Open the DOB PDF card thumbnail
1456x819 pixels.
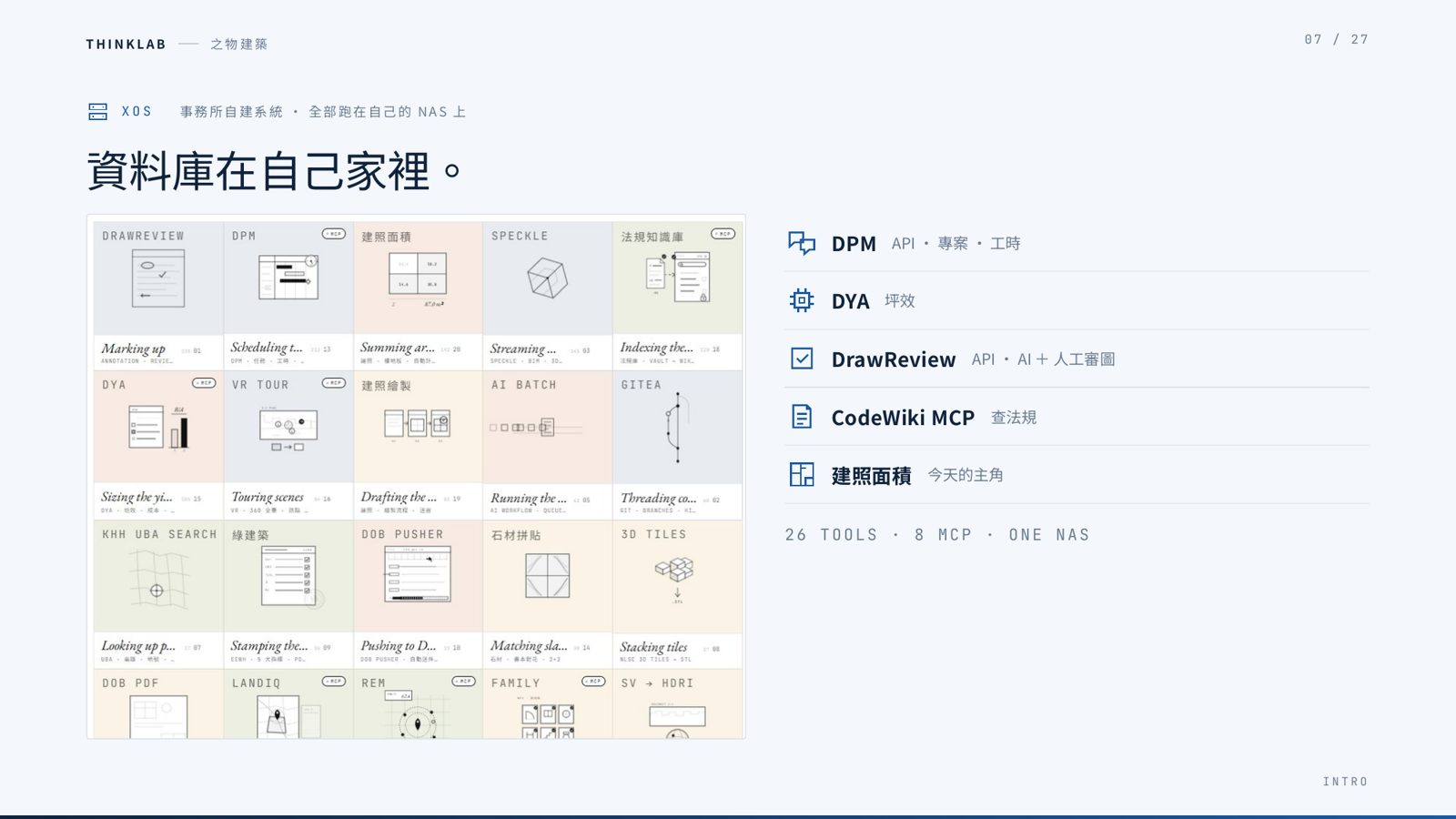click(x=158, y=704)
